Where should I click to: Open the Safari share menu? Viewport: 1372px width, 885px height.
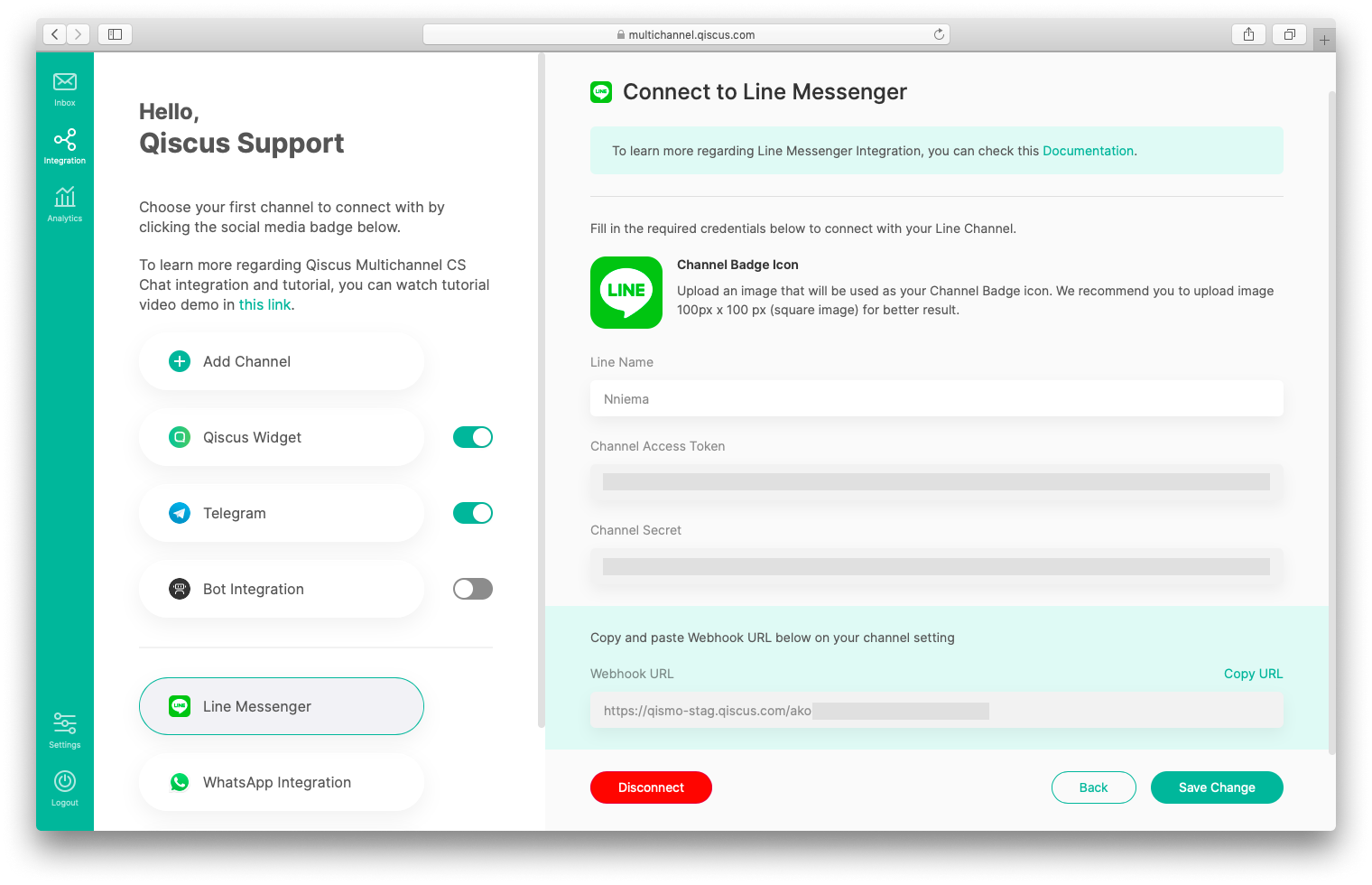(1249, 34)
